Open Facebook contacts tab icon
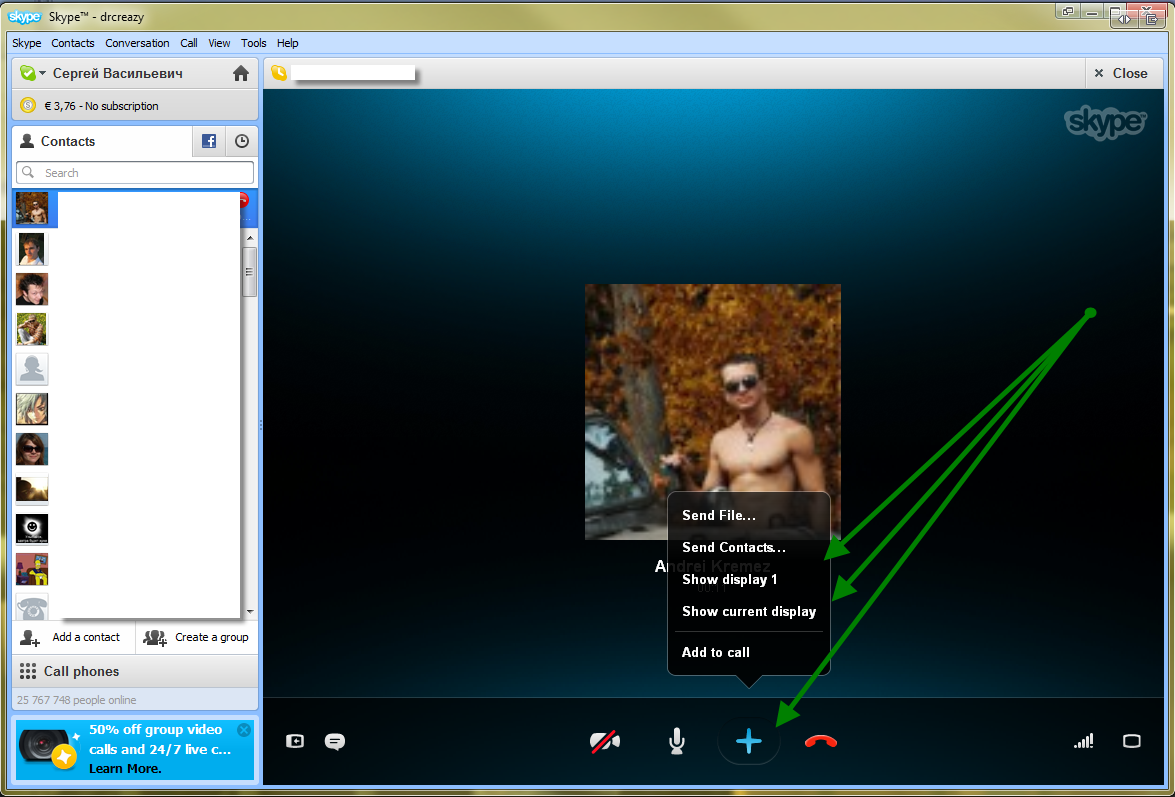The image size is (1175, 797). point(208,141)
